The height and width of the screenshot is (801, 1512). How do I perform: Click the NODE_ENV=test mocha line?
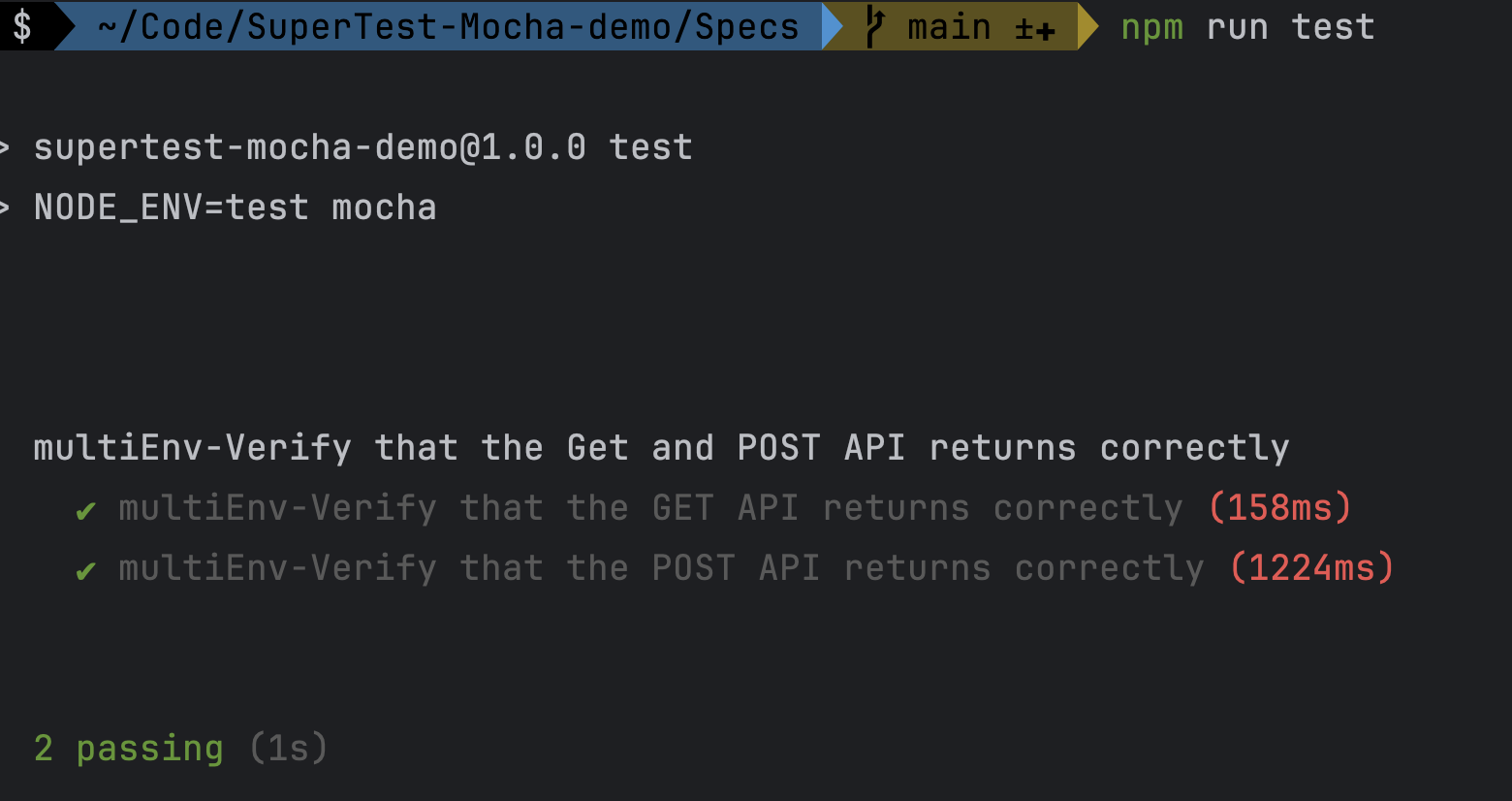[x=236, y=208]
